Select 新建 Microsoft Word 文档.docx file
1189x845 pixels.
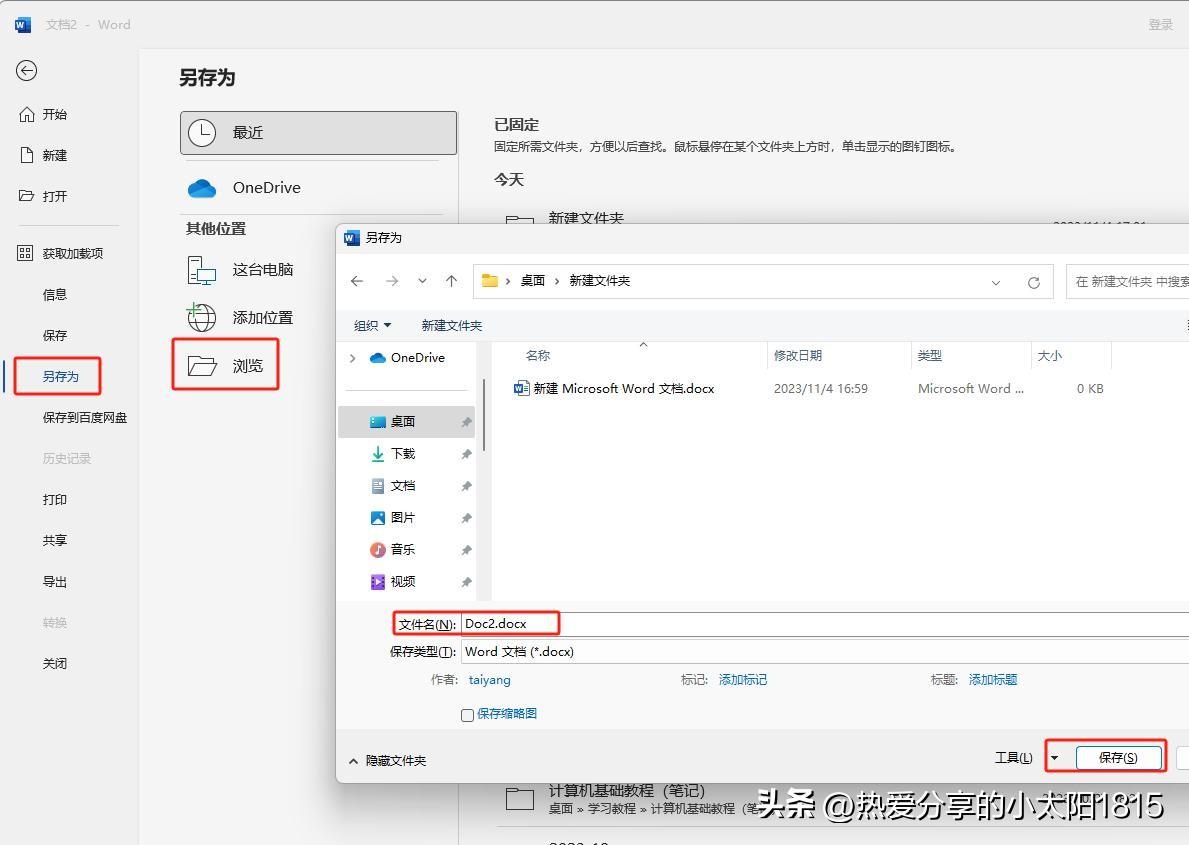click(x=614, y=388)
